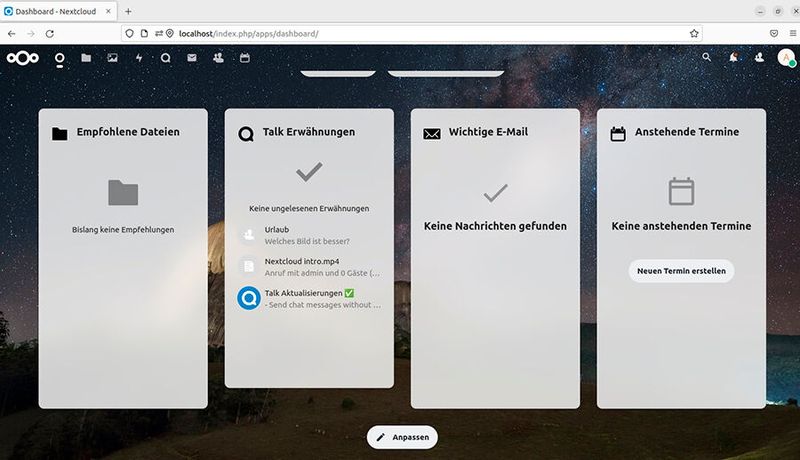Screen dimensions: 800x460
Task: Click the Nextcloud logo
Action: pyautogui.click(x=22, y=58)
